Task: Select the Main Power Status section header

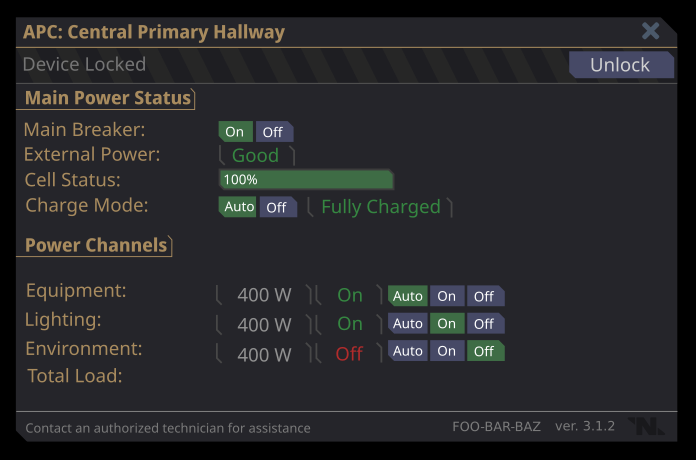Action: [x=107, y=98]
